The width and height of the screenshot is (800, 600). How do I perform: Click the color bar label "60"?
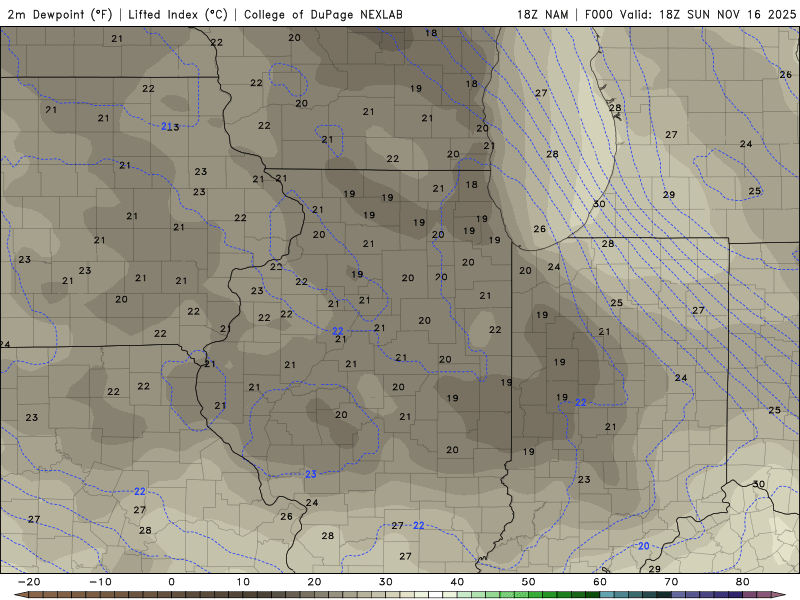coord(600,582)
